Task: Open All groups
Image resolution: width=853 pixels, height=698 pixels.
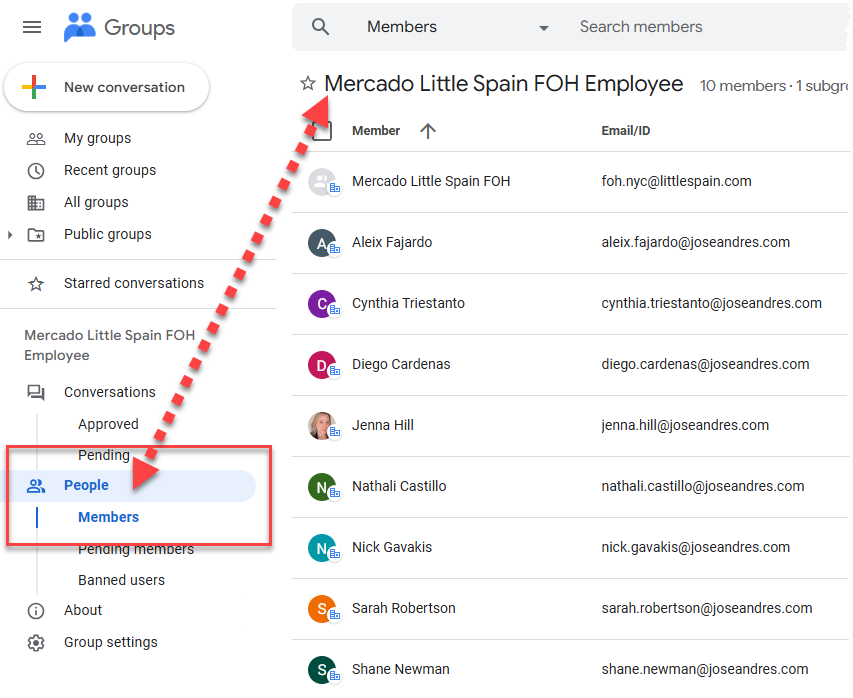Action: pyautogui.click(x=96, y=202)
